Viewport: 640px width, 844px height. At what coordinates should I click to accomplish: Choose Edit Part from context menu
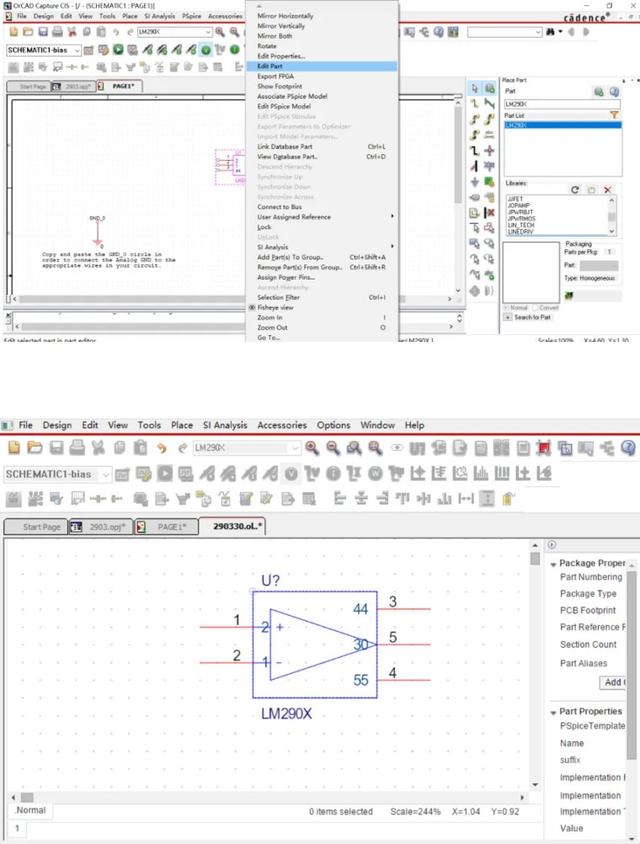[x=322, y=66]
